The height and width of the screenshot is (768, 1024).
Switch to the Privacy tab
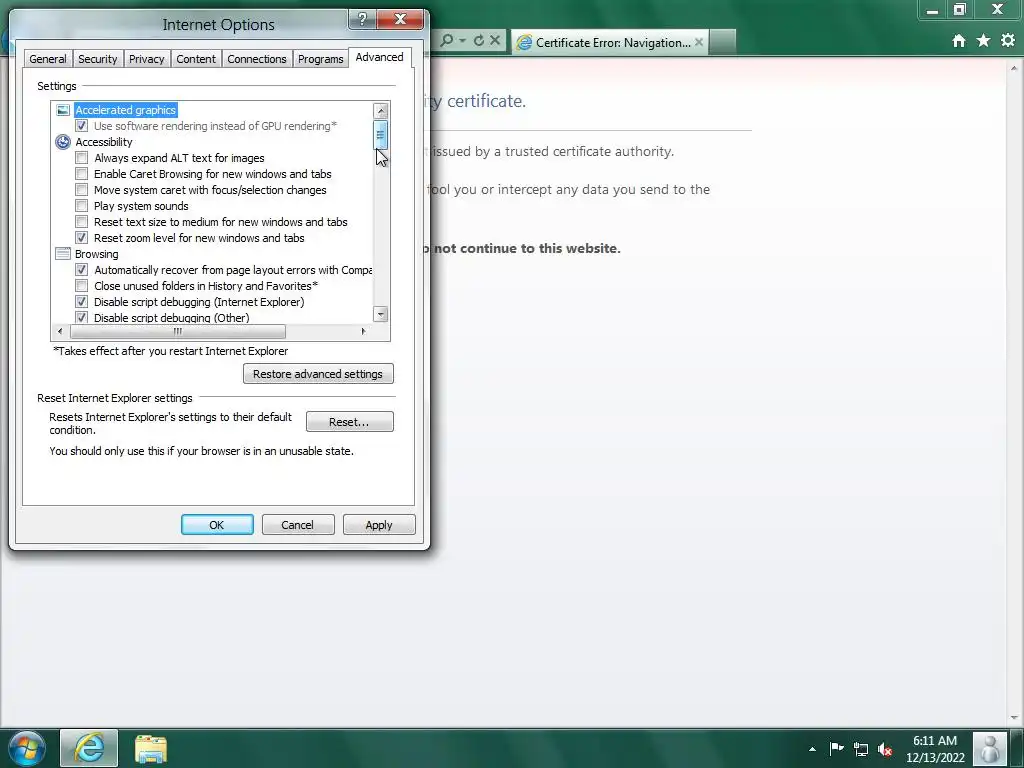[x=146, y=59]
